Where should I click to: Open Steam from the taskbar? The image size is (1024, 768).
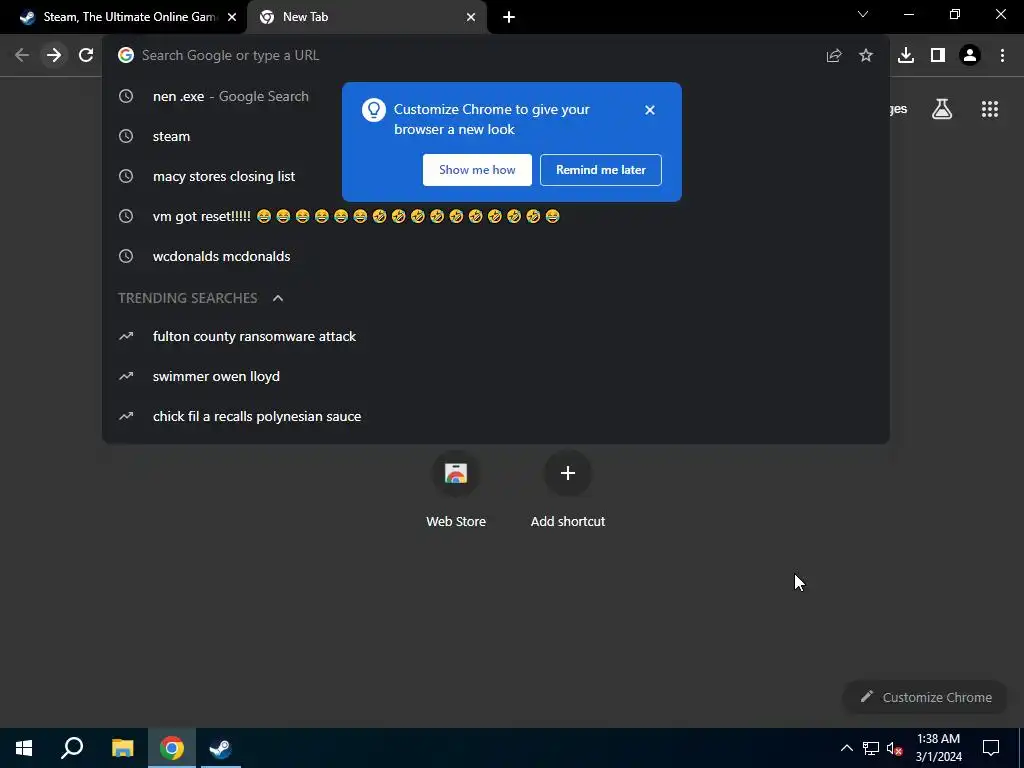tap(221, 748)
